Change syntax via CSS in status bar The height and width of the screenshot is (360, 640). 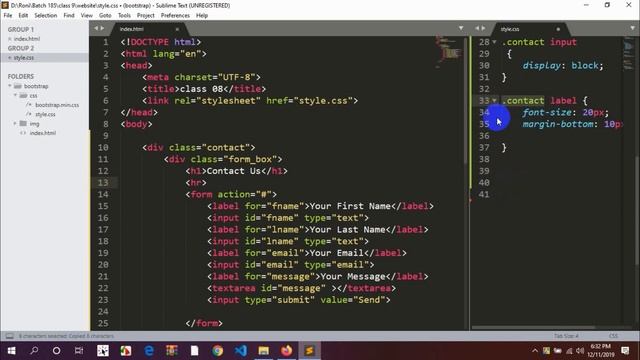coord(613,336)
